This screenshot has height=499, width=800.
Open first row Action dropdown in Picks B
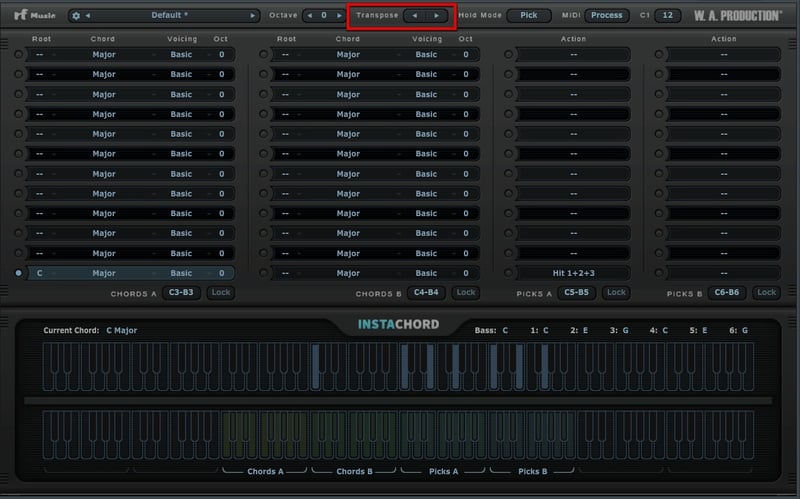(x=723, y=54)
